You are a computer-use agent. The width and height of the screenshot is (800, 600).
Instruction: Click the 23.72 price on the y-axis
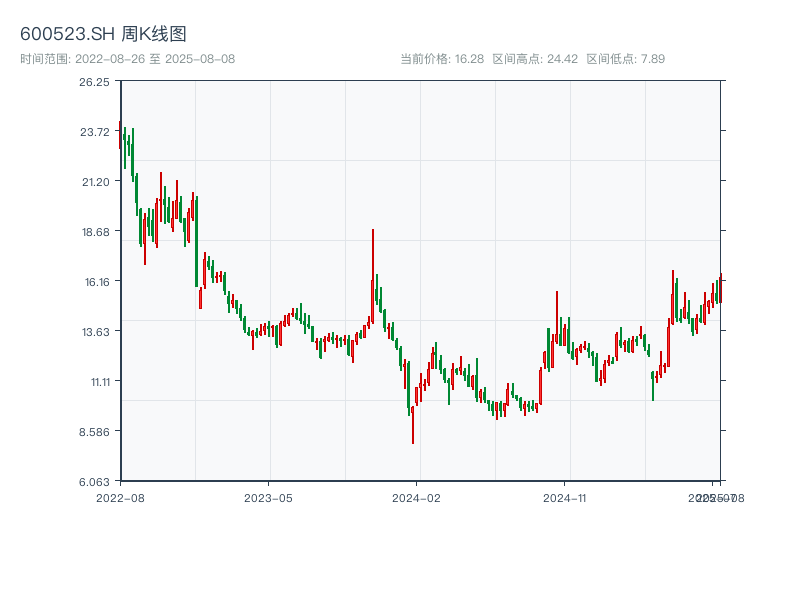pos(94,132)
